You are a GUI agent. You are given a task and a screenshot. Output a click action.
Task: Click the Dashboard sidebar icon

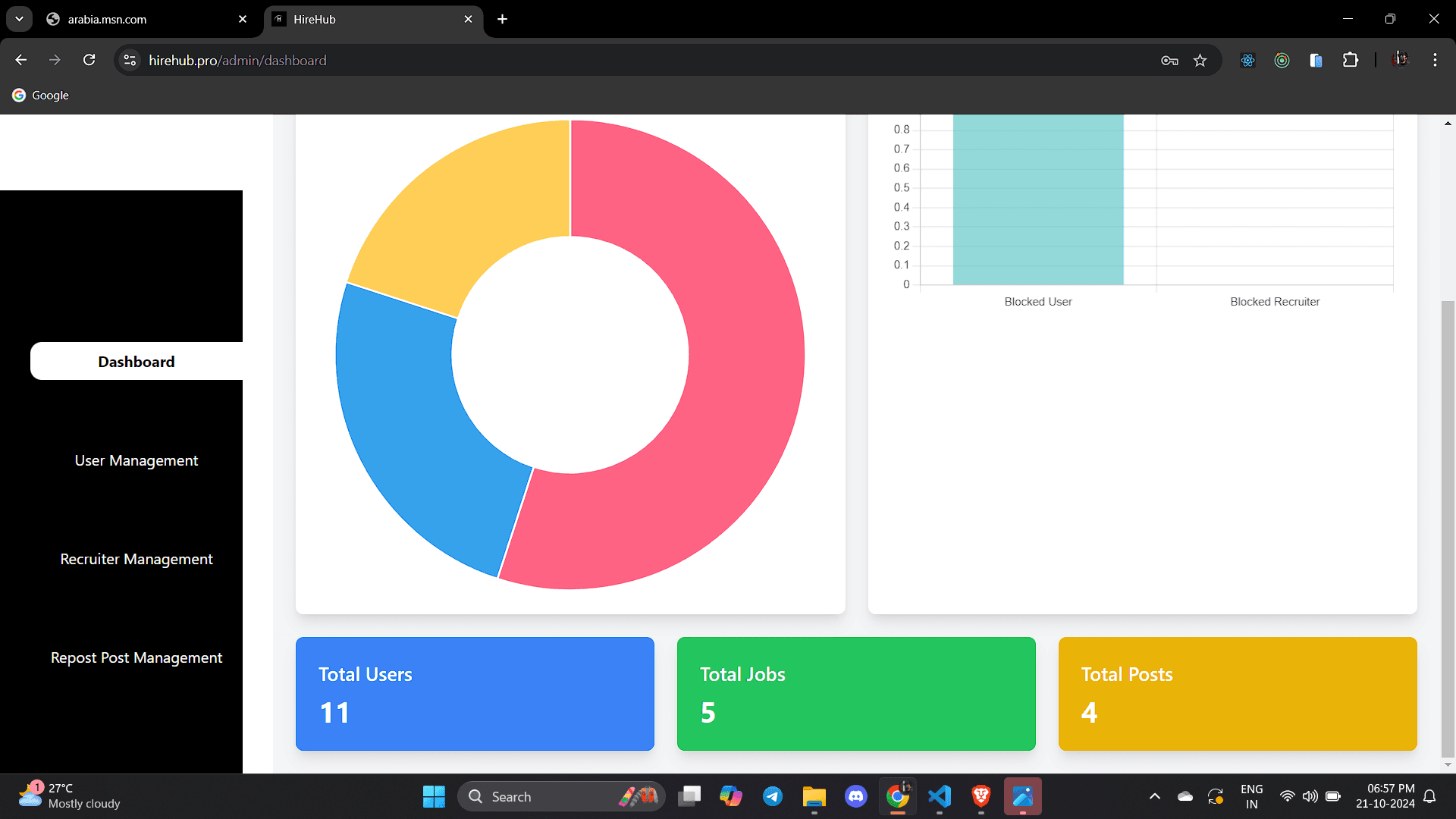[x=136, y=362]
